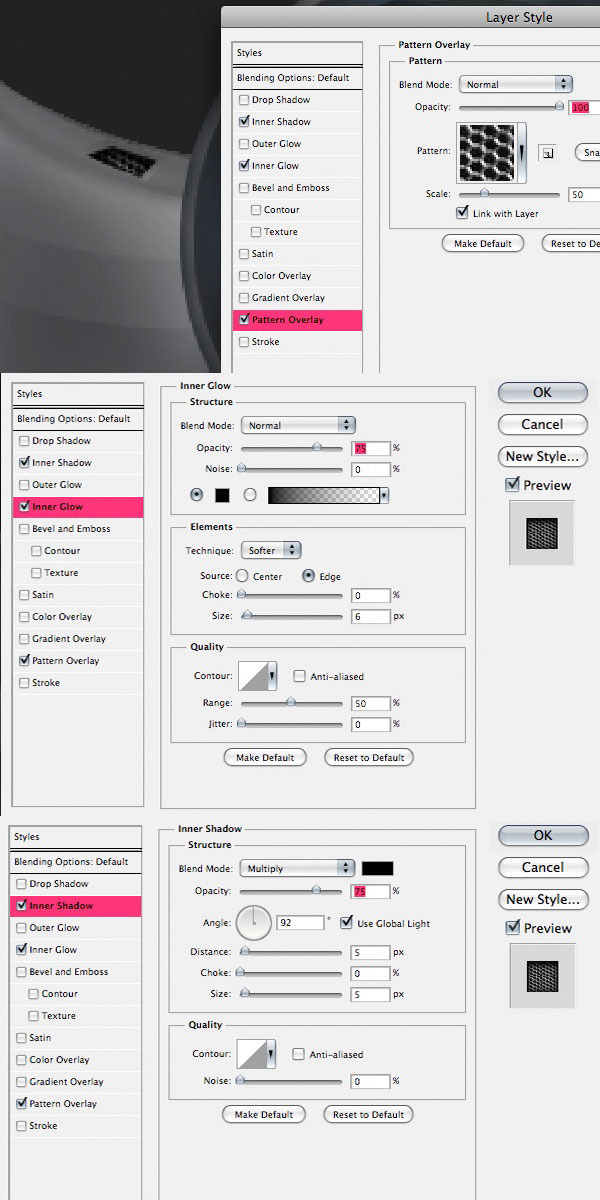
Task: Open the Technique dropdown showing Softer
Action: 271,550
